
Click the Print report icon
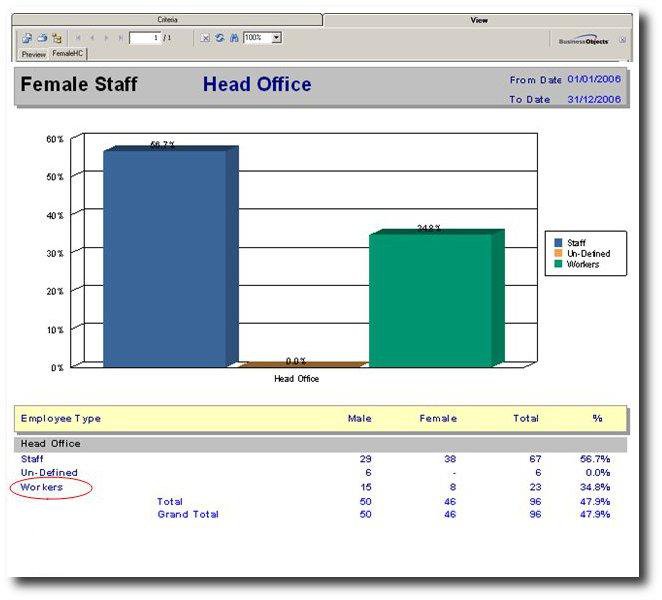42,38
